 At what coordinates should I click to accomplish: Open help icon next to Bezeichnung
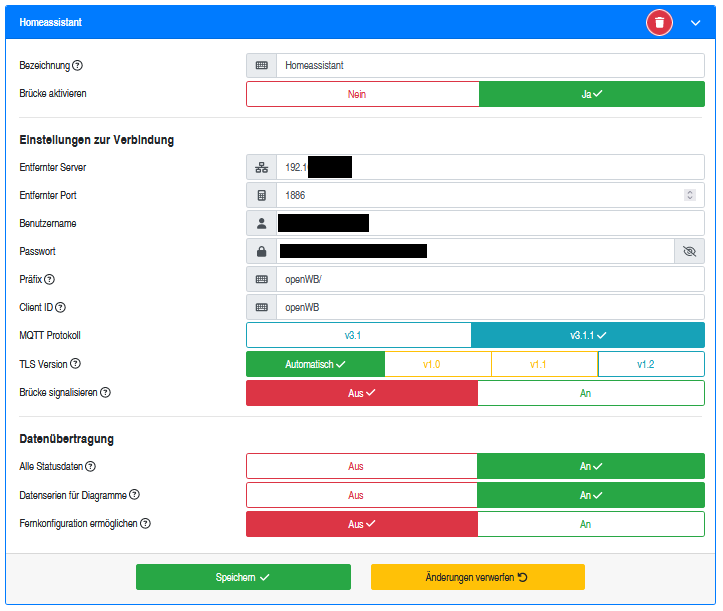pos(77,65)
